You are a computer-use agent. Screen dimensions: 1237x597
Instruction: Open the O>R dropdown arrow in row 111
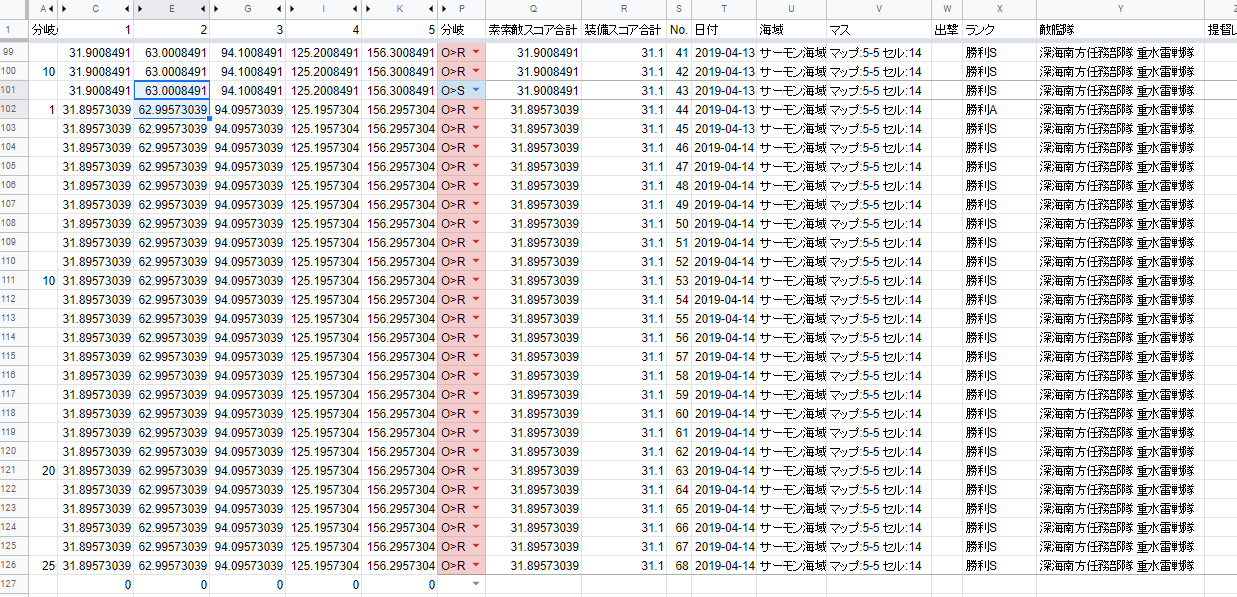tap(476, 281)
